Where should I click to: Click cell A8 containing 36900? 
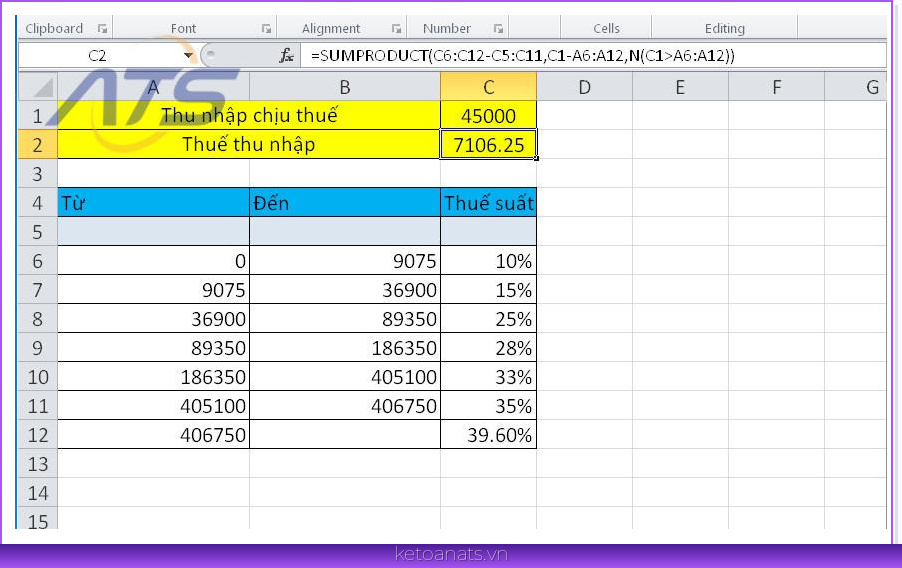click(x=154, y=318)
